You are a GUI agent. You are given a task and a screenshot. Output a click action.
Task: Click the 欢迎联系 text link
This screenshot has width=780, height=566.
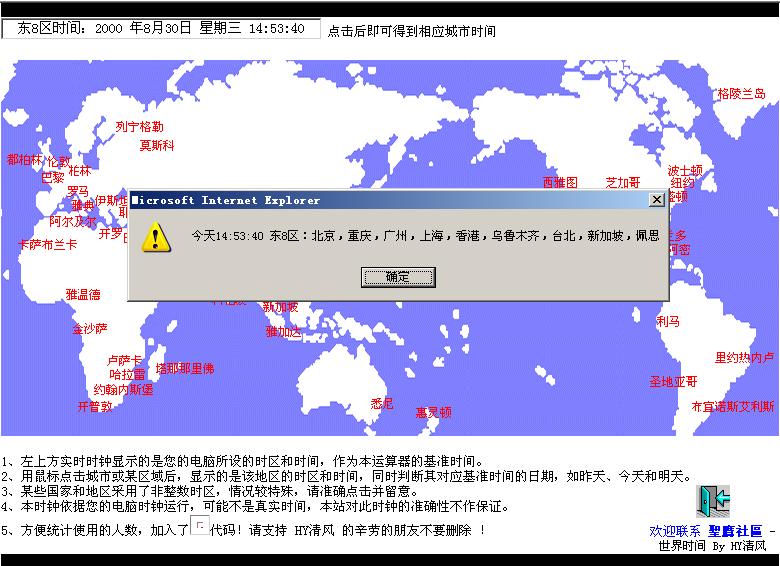675,531
